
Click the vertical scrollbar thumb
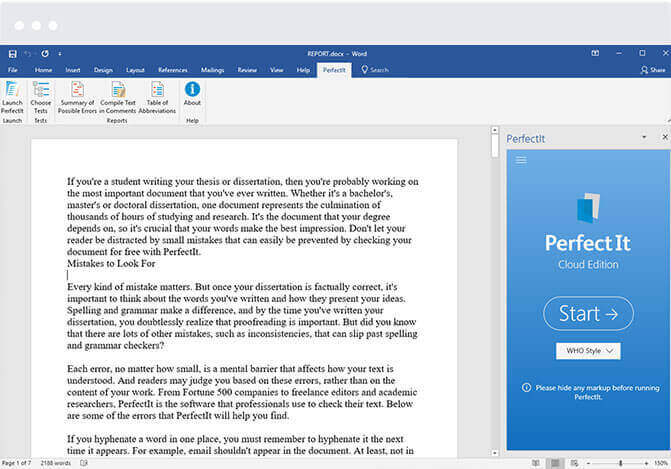point(495,145)
